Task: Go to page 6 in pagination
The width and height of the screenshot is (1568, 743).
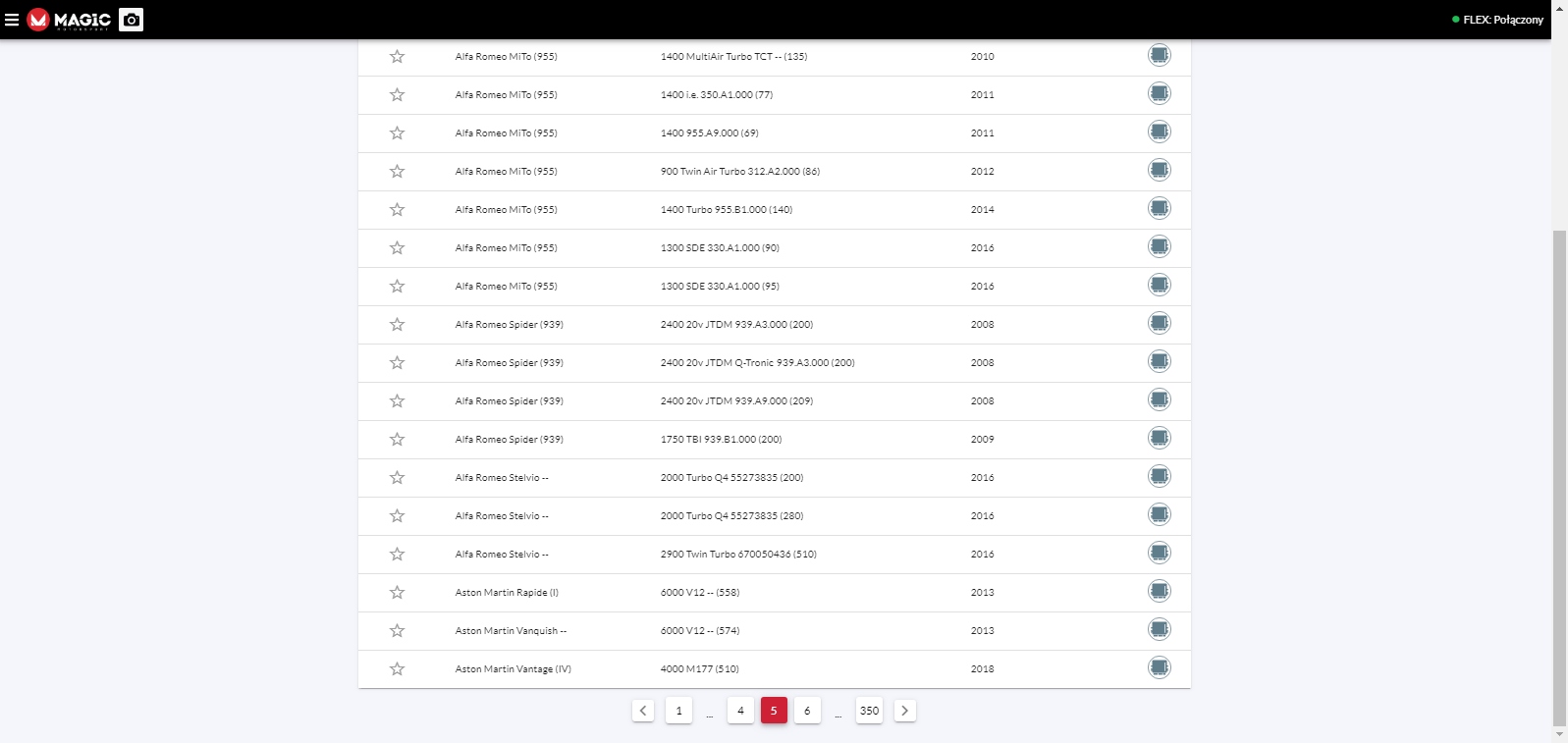Action: (807, 711)
